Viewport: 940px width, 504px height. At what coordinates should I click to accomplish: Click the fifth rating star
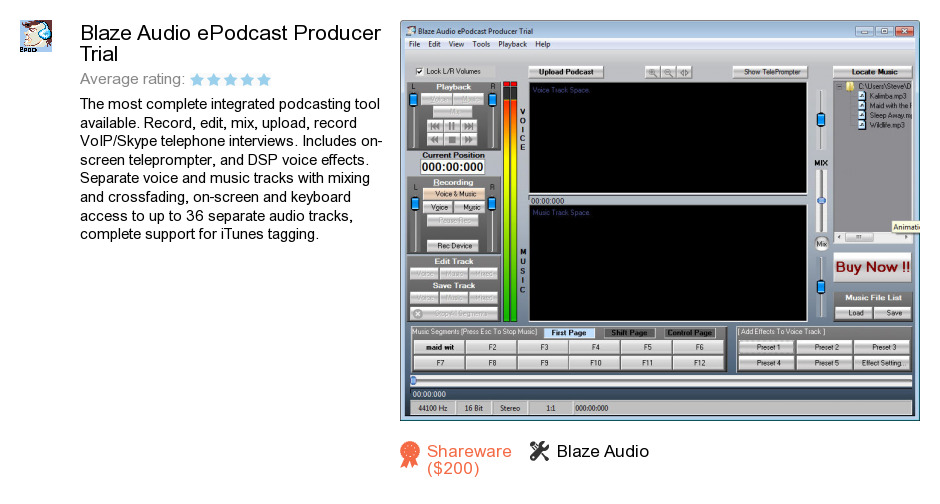click(264, 80)
